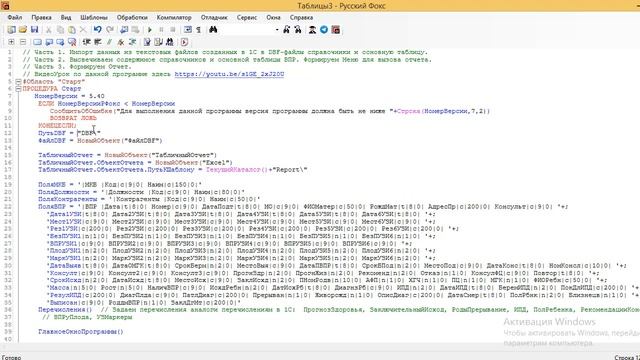Open the search text dropdown arrow
Viewport: 640px width, 360px height.
pyautogui.click(x=277, y=30)
